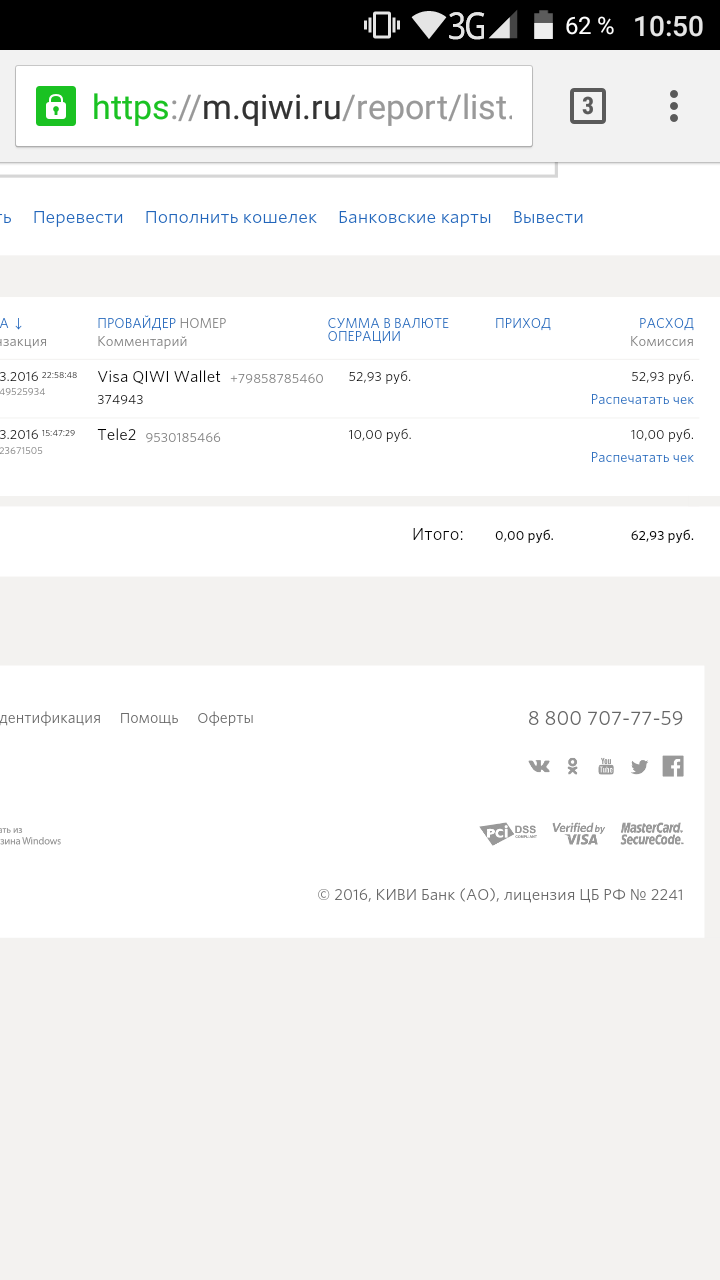Tap the vibrate mode status icon
This screenshot has width=720, height=1280.
tap(382, 25)
